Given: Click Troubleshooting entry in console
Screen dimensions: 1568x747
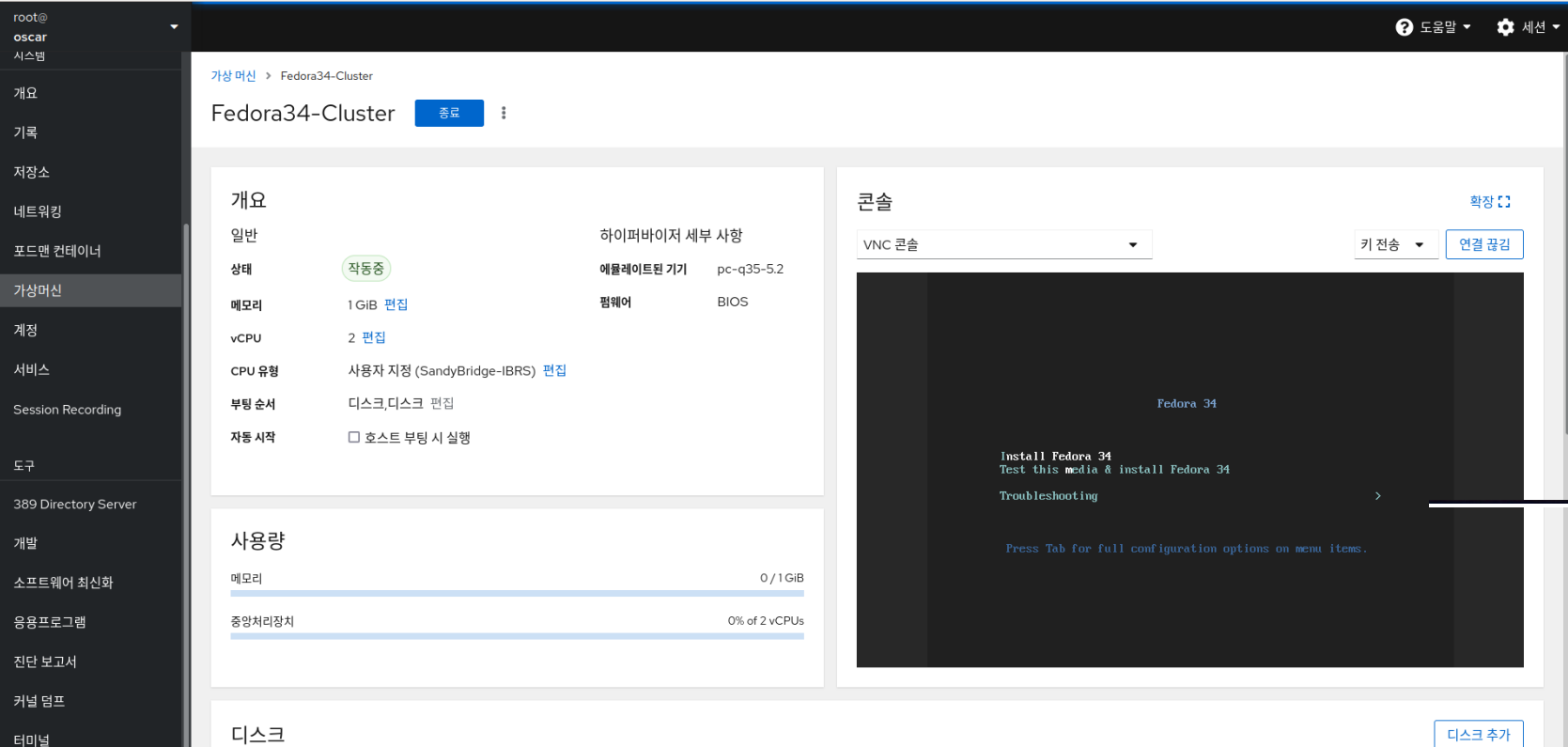Looking at the screenshot, I should [x=1048, y=496].
